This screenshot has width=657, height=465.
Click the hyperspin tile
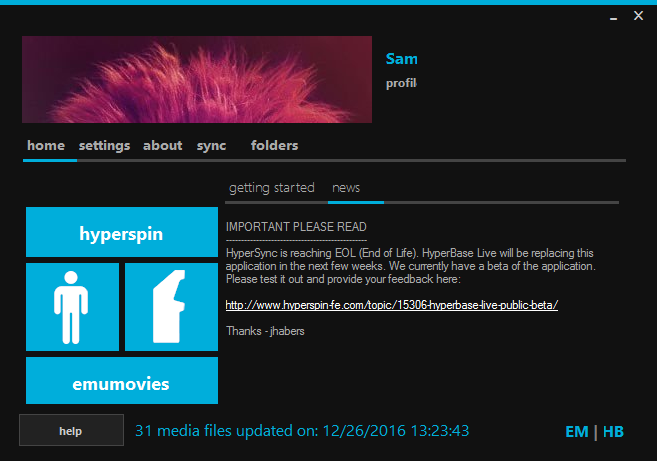tap(122, 232)
